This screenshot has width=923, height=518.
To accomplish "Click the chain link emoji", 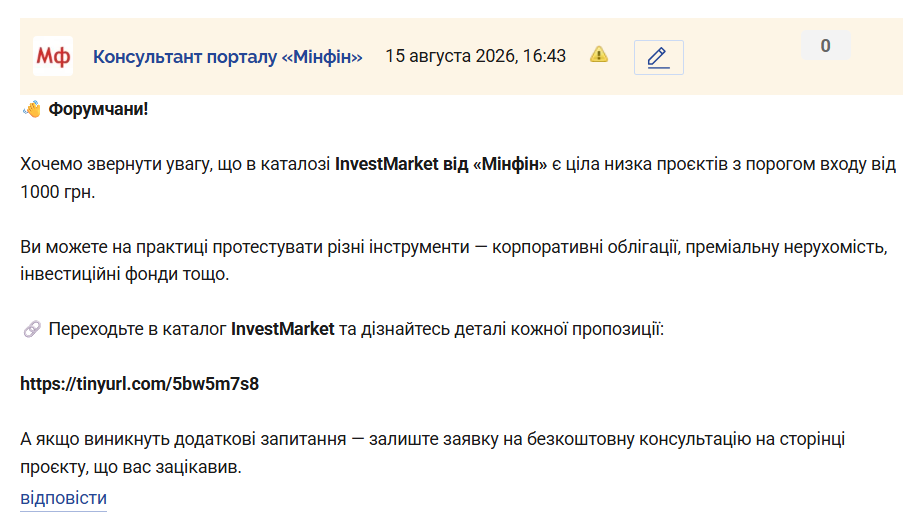I will coord(32,329).
